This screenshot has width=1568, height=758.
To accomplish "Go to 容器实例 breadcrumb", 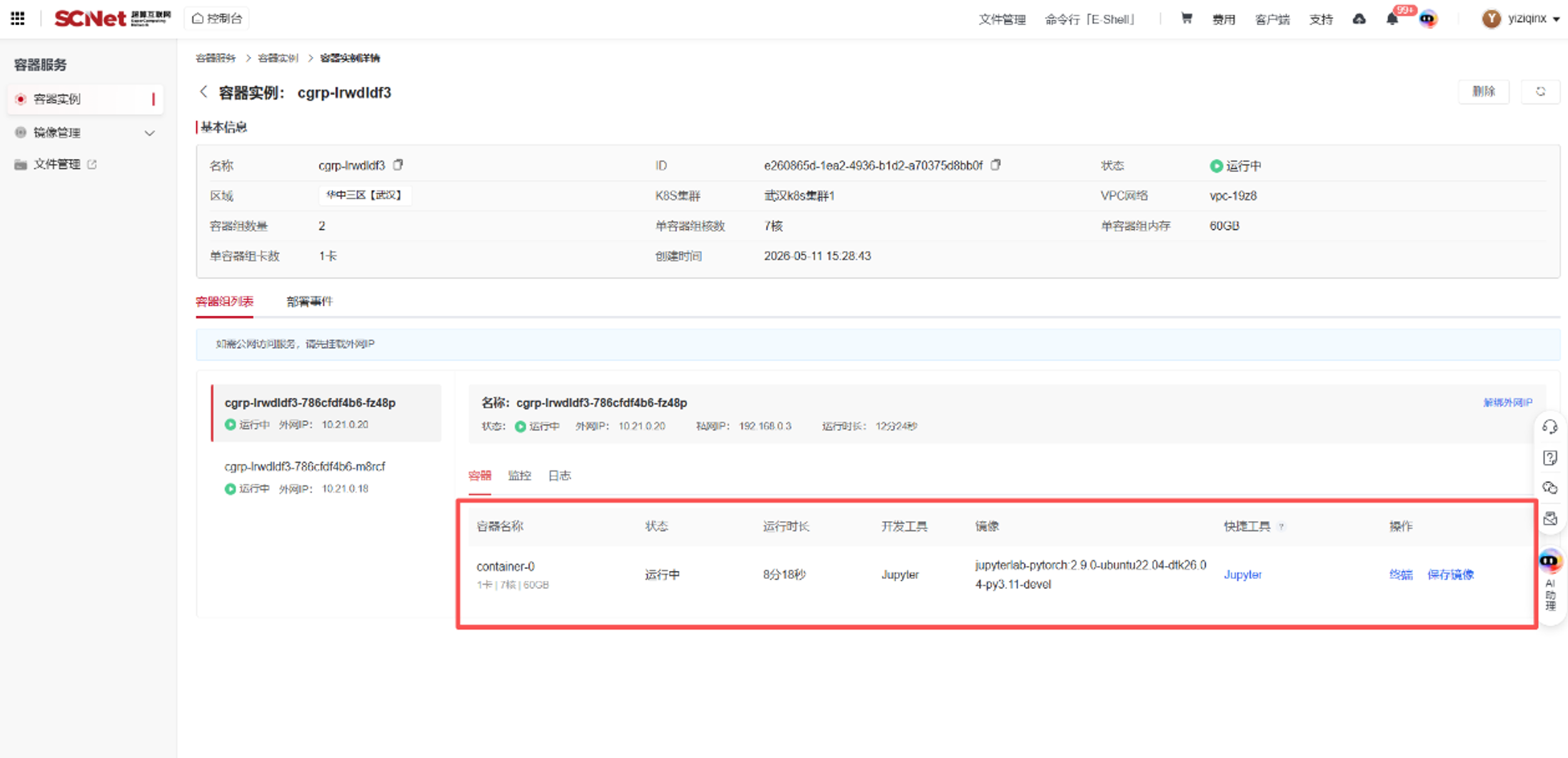I will 278,58.
